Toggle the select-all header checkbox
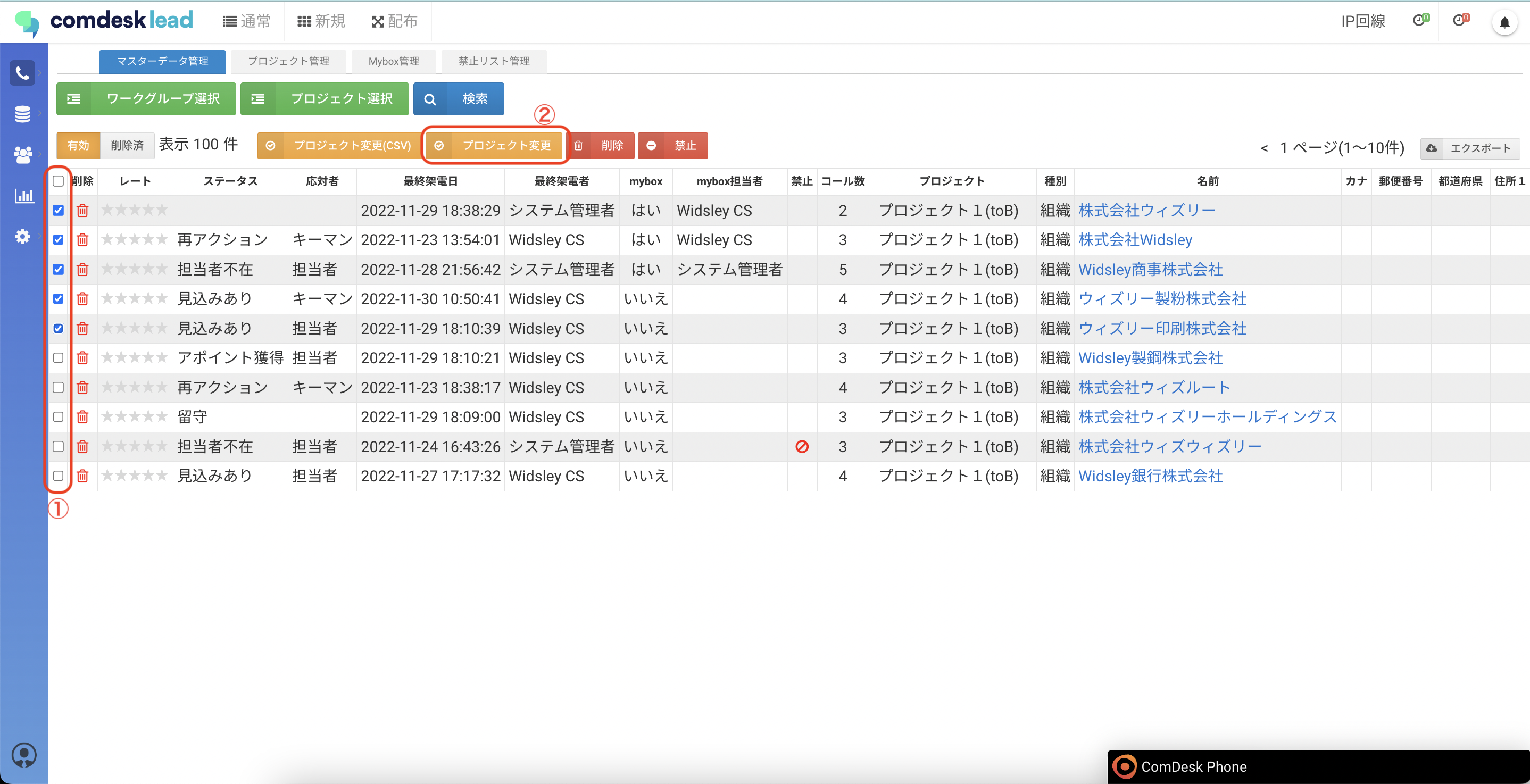The height and width of the screenshot is (784, 1530). (x=58, y=181)
